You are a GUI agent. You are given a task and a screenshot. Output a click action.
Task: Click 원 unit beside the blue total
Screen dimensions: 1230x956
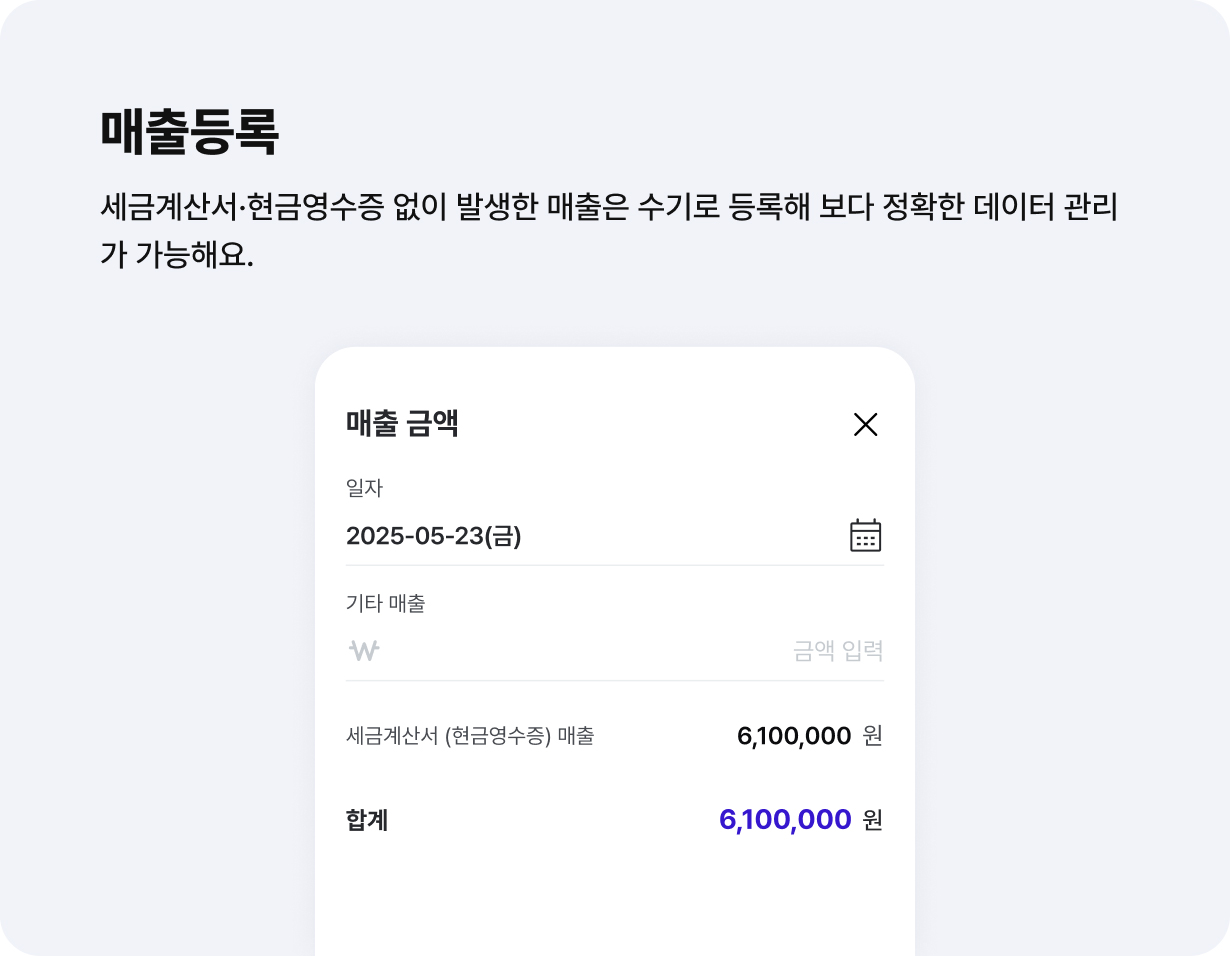tap(872, 821)
